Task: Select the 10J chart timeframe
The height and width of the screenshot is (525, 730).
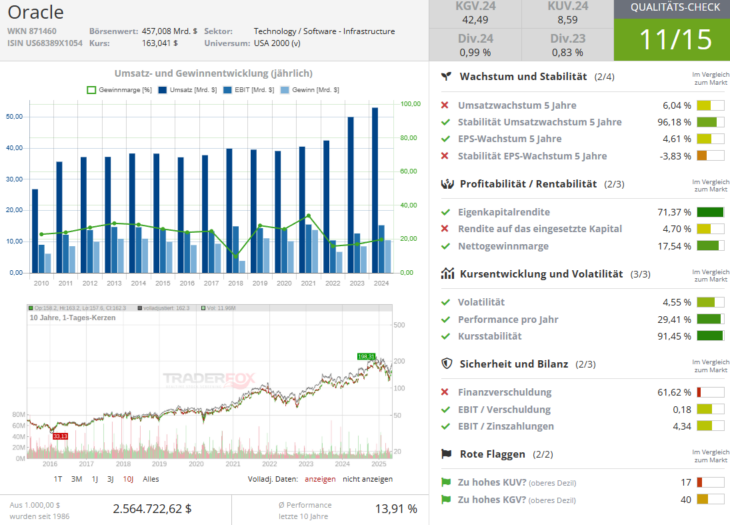Action: 128,479
